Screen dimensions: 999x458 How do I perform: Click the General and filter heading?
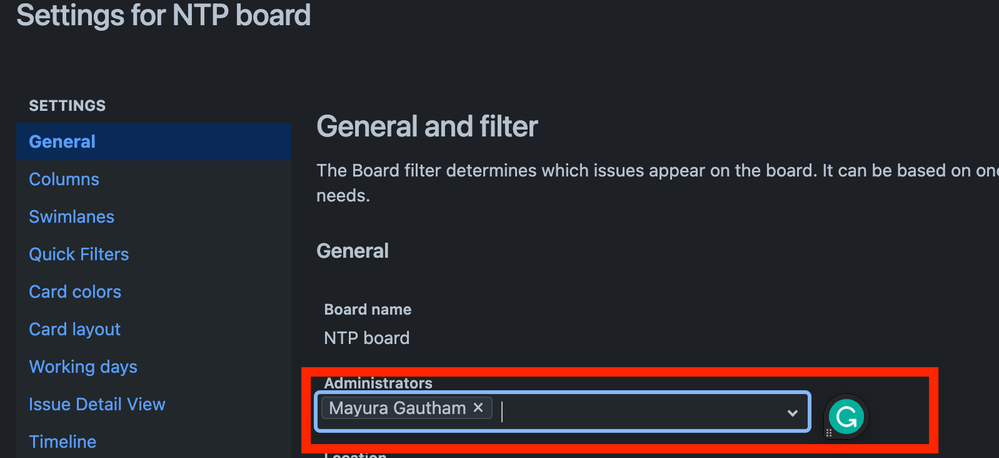[427, 126]
